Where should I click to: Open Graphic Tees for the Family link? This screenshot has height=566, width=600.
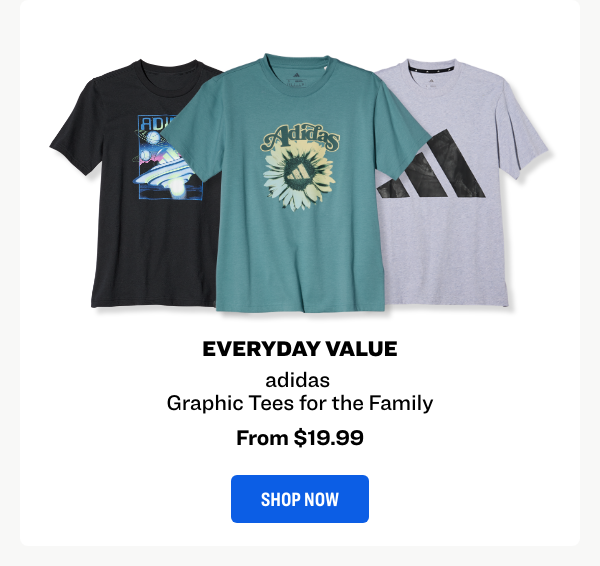300,403
